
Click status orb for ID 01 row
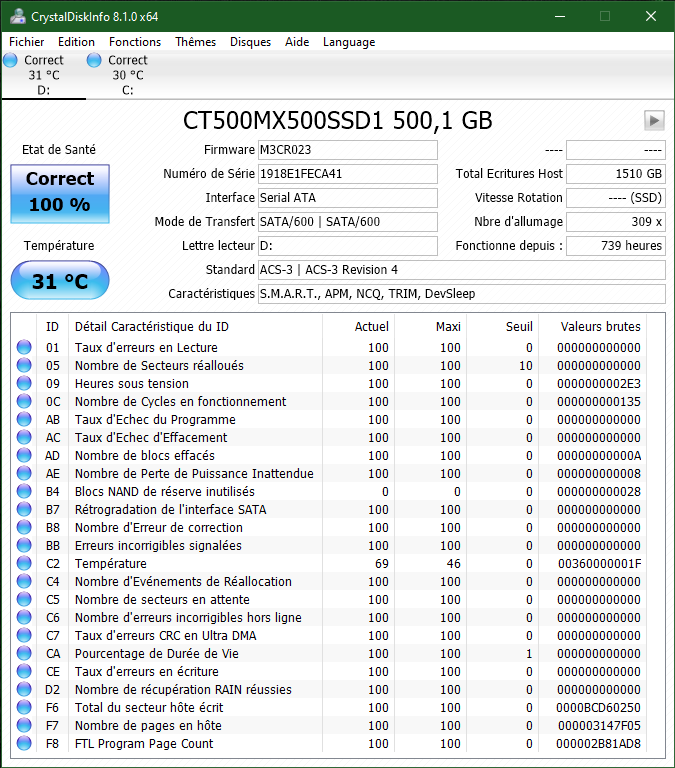[x=24, y=347]
